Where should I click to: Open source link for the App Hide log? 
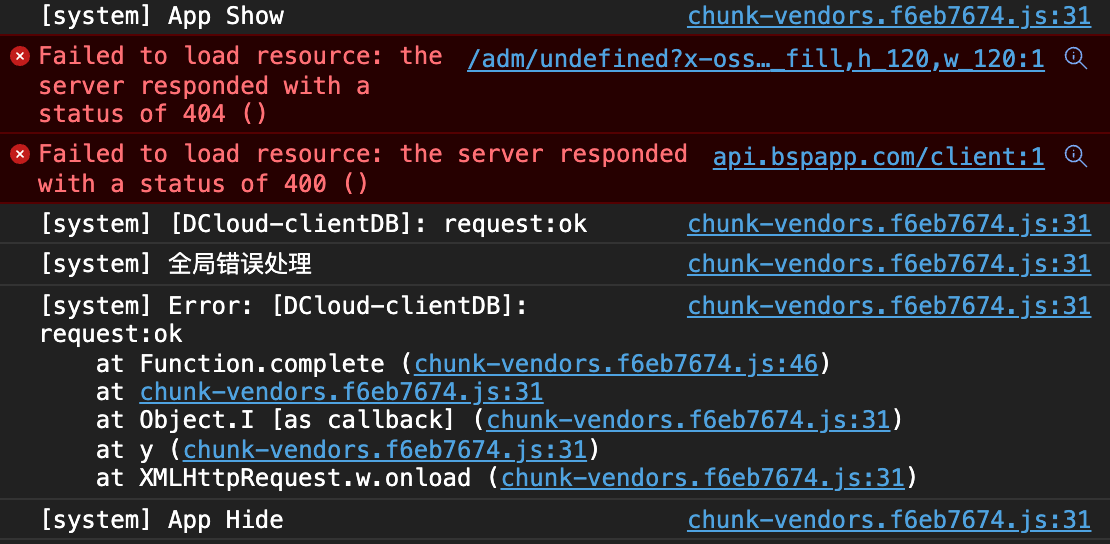pos(888,520)
